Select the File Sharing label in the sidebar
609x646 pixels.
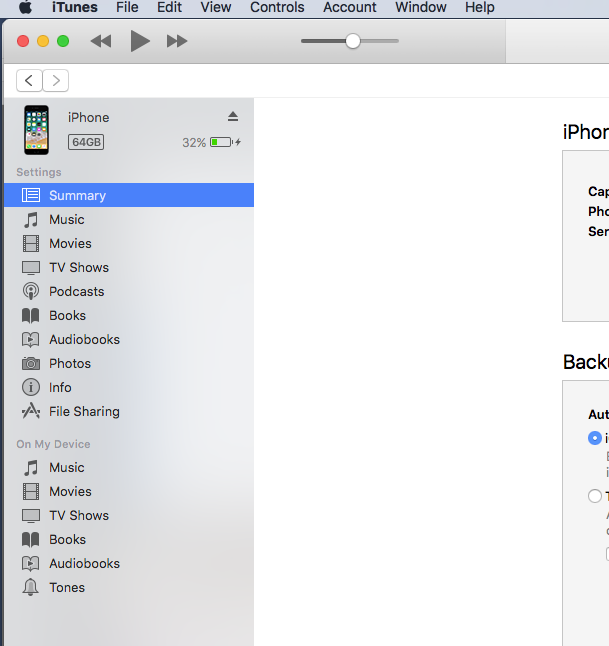click(84, 412)
